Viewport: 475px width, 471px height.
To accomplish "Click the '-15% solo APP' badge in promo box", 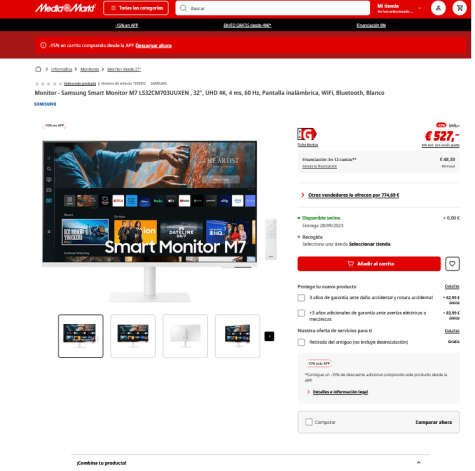I will (x=319, y=363).
